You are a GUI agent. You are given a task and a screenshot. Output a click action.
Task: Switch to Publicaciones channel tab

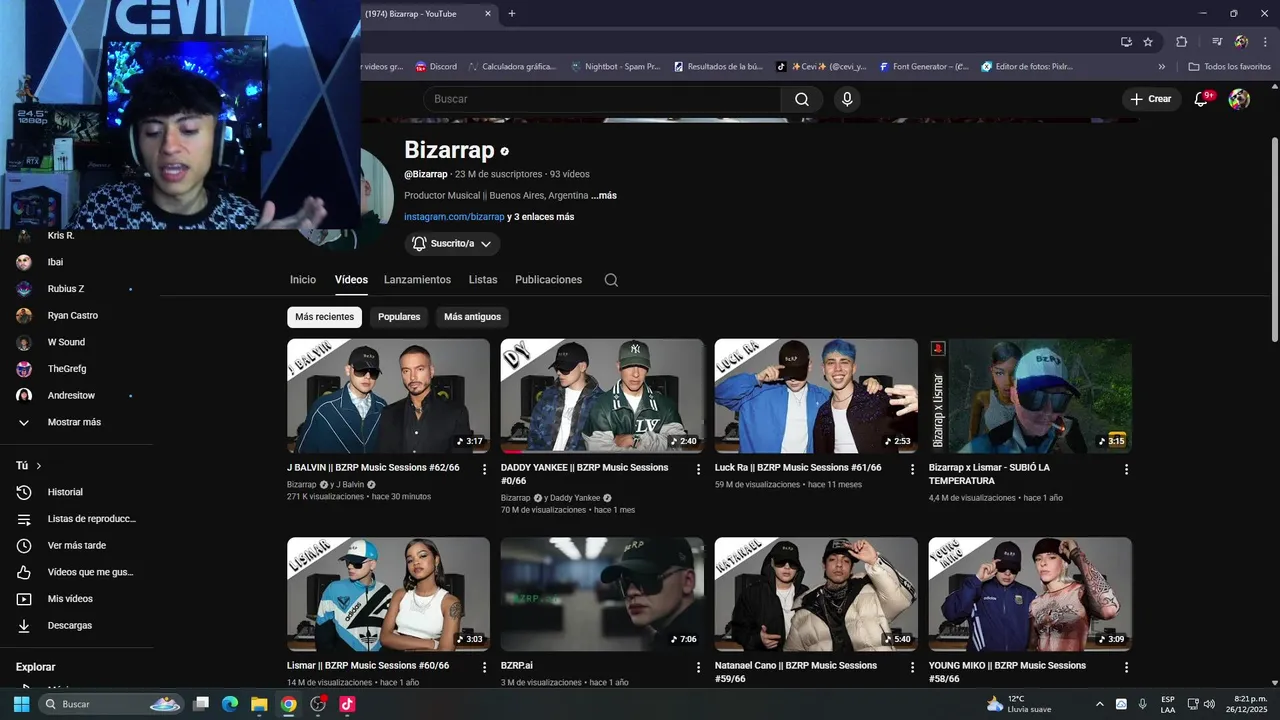coord(548,280)
